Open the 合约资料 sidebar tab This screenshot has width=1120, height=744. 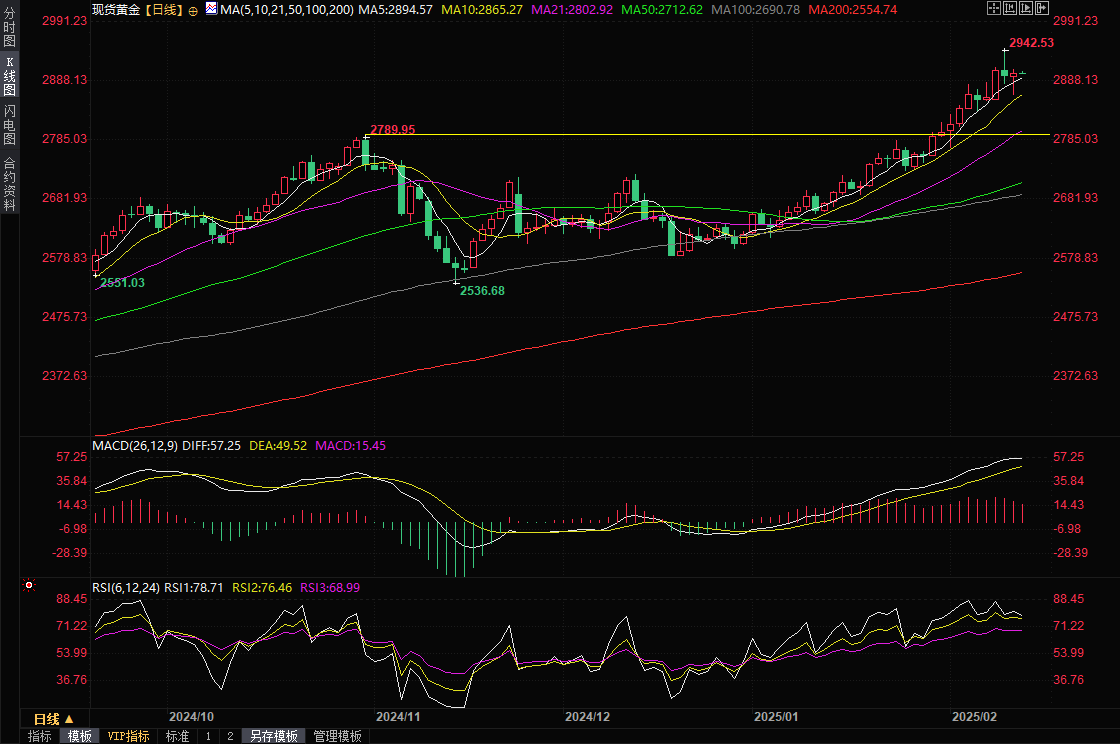tap(9, 183)
